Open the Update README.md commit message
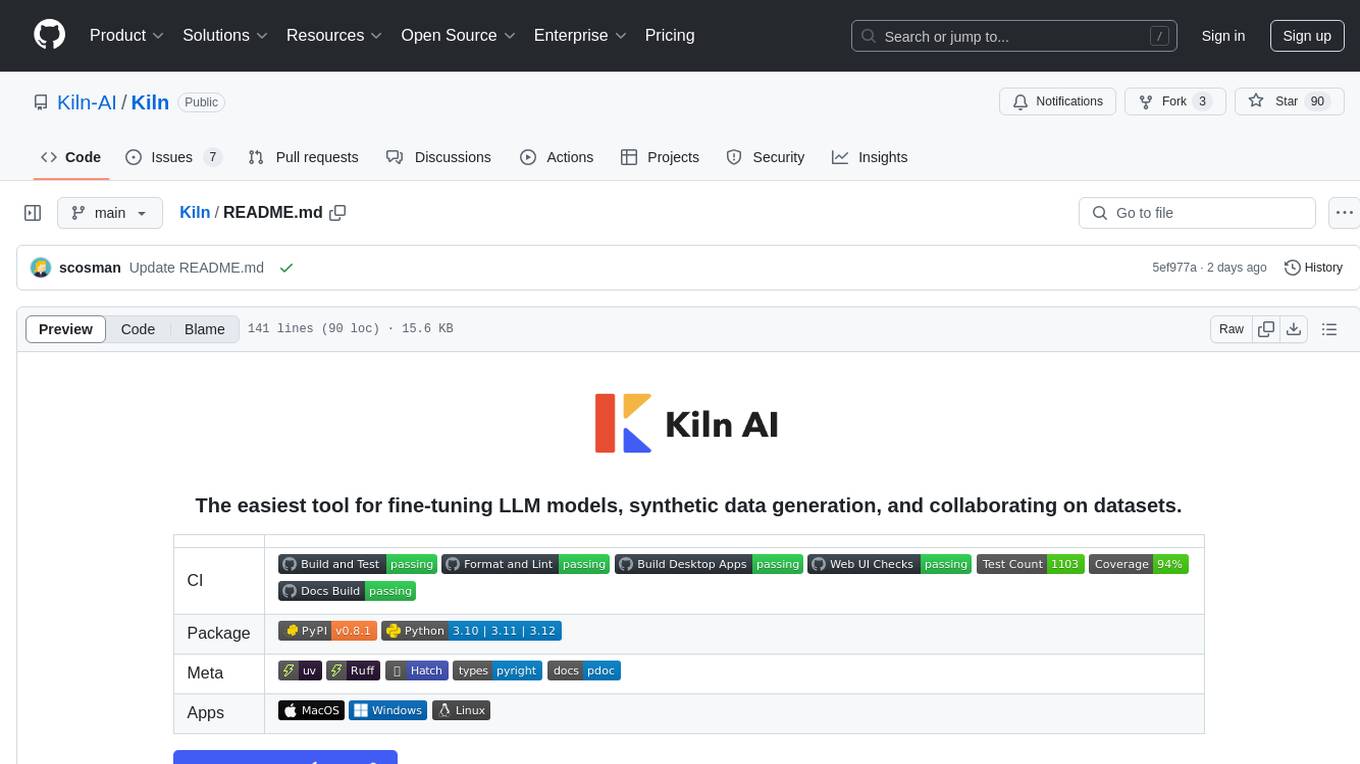This screenshot has height=764, width=1360. (x=196, y=268)
